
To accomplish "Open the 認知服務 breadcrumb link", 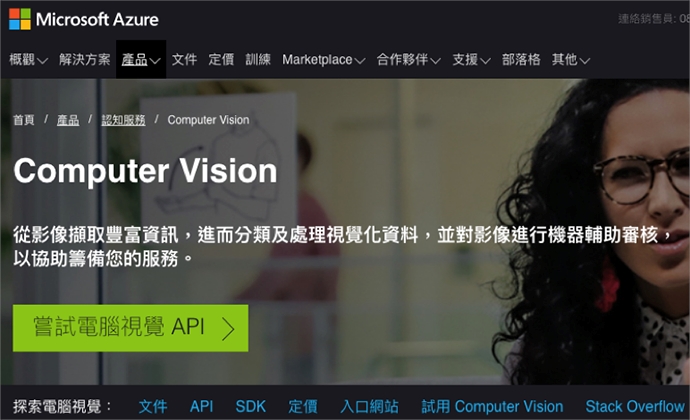I will point(123,120).
